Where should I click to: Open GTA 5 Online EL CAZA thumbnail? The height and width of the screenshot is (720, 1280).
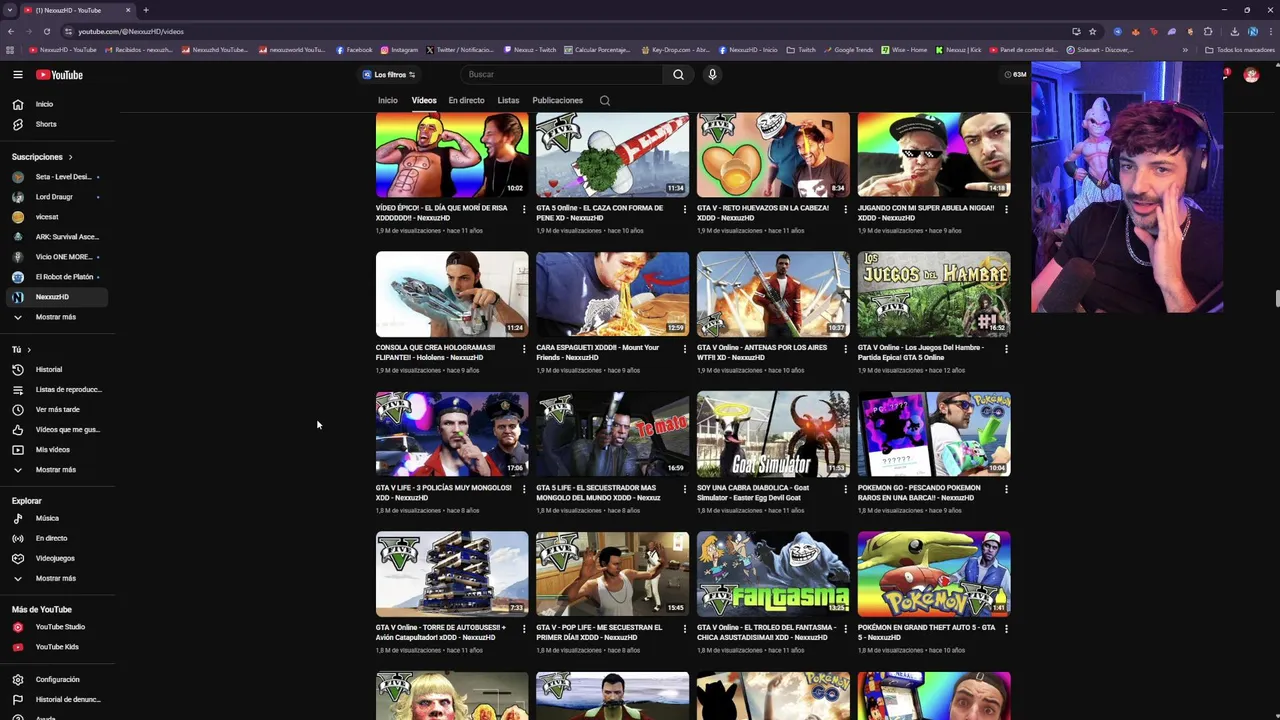[612, 155]
